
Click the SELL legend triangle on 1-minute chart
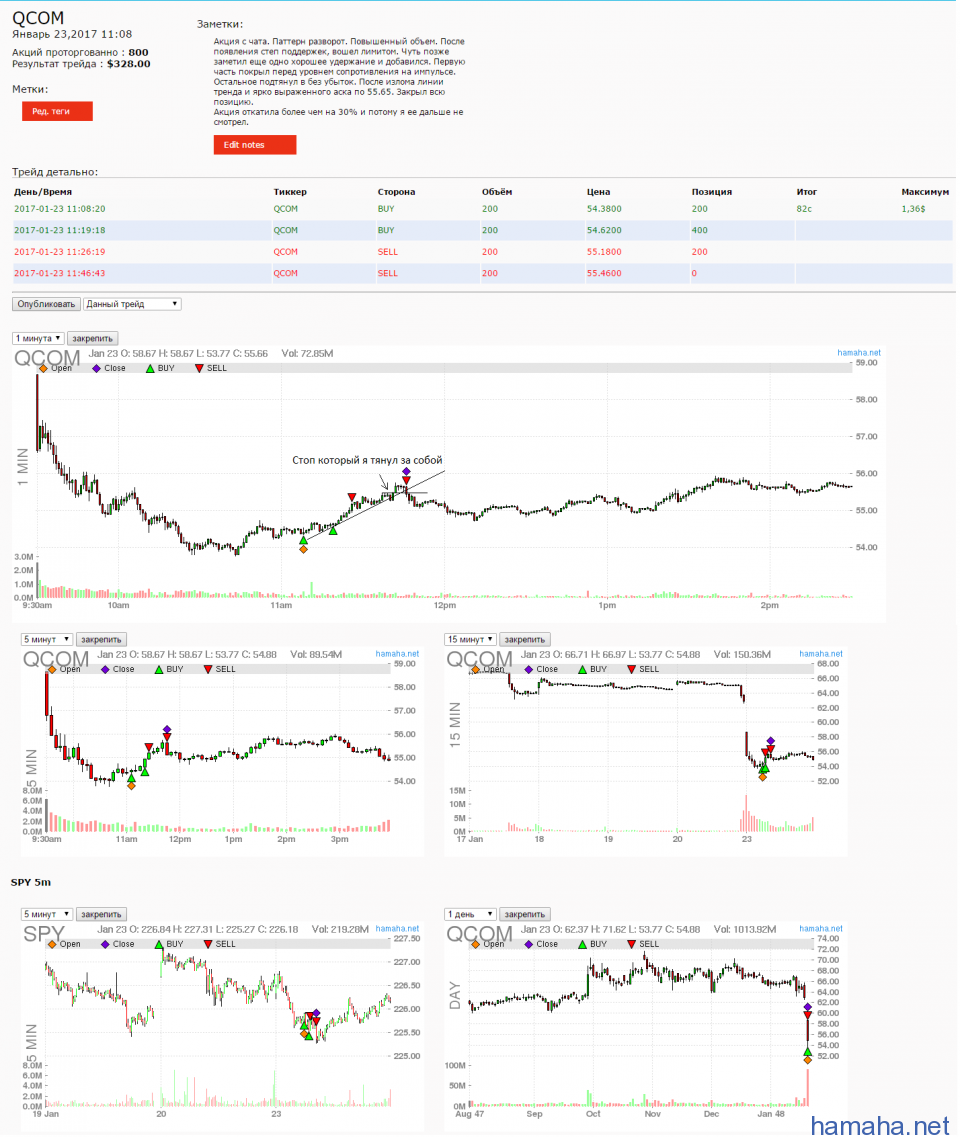(x=199, y=368)
